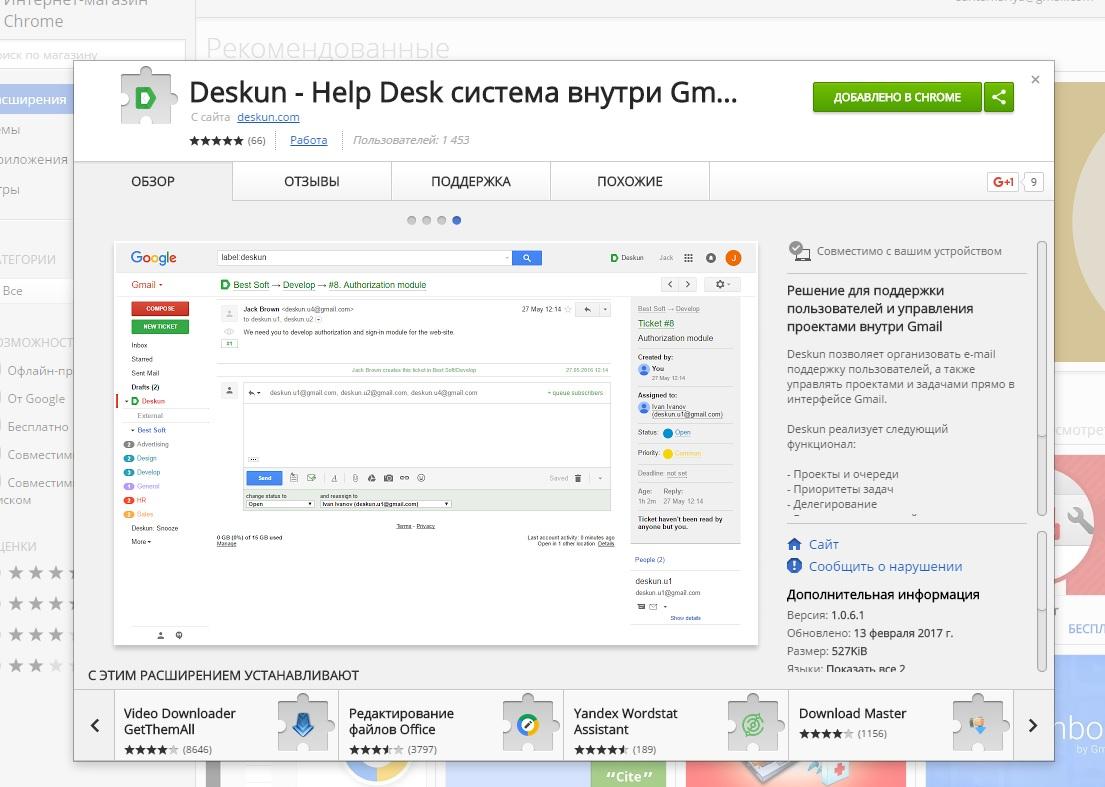
Task: Select the first screenshot carousel dot
Action: 412,221
